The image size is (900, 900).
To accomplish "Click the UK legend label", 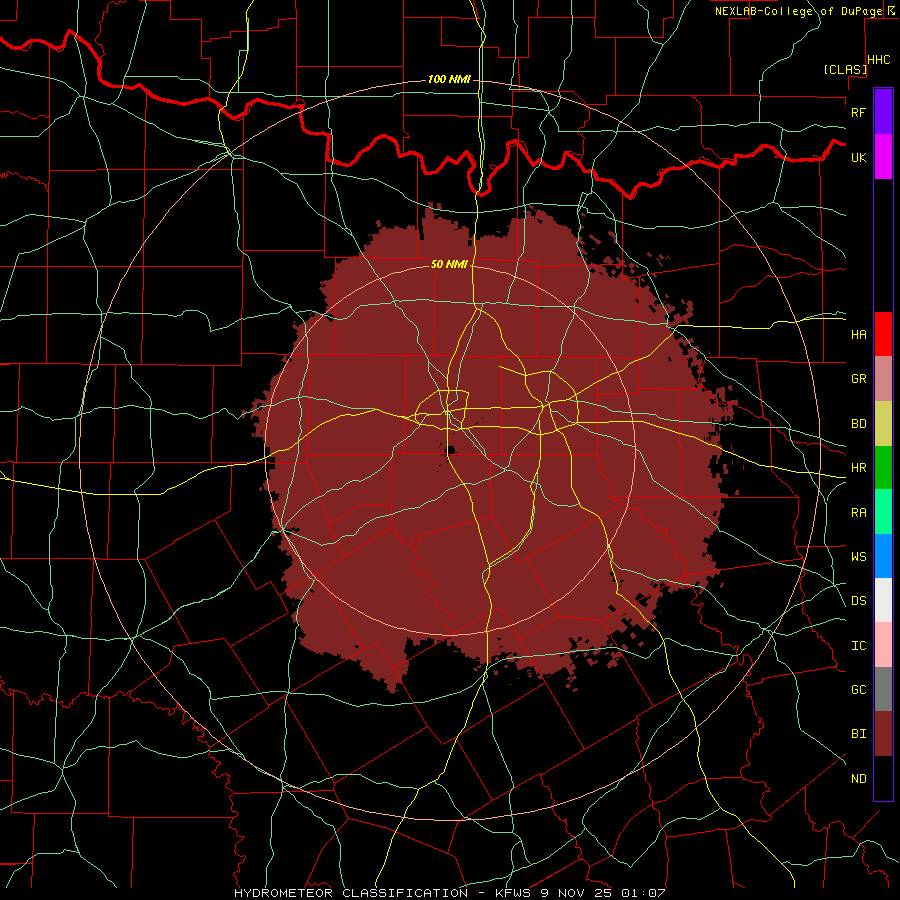I will 858,157.
